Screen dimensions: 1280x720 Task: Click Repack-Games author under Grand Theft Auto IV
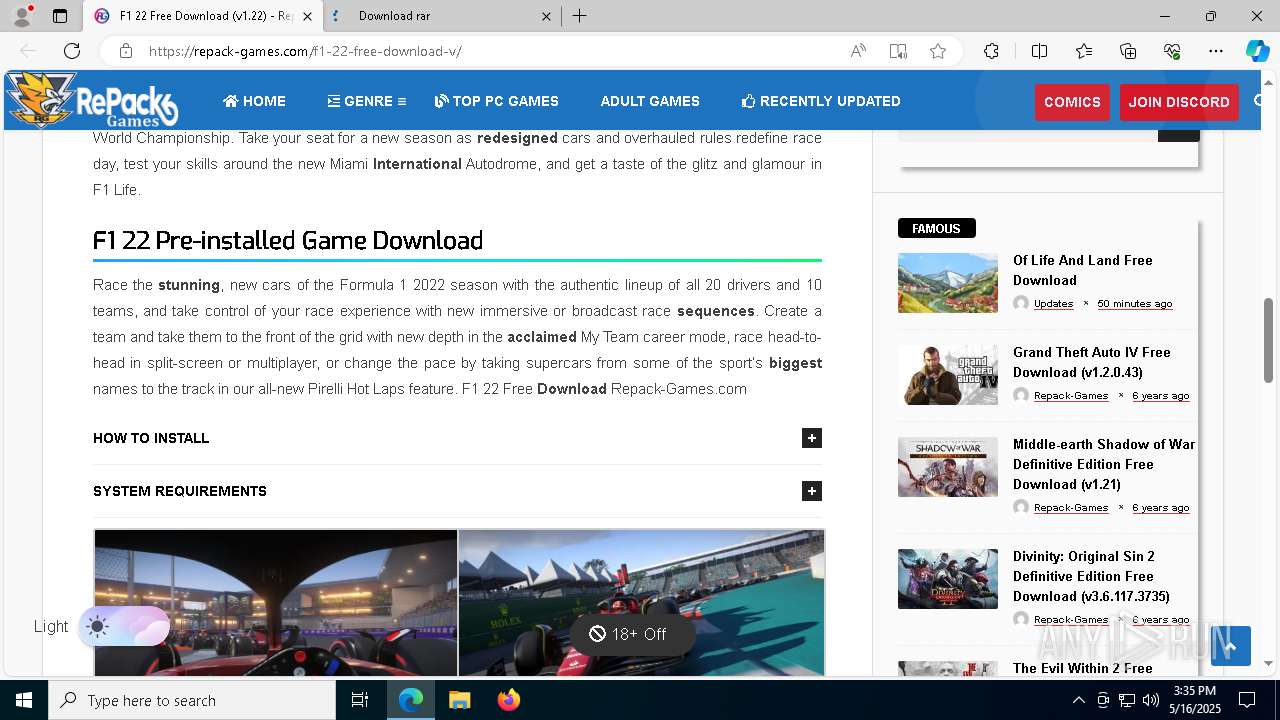[x=1071, y=396]
